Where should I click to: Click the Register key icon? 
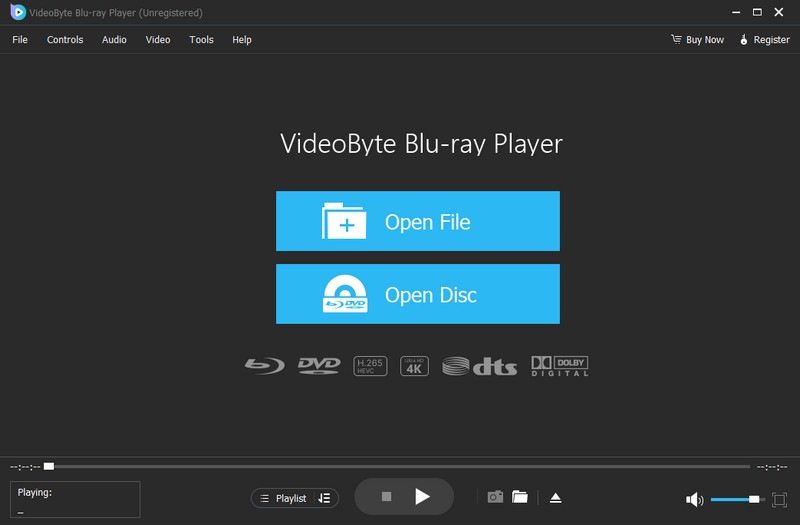point(744,39)
